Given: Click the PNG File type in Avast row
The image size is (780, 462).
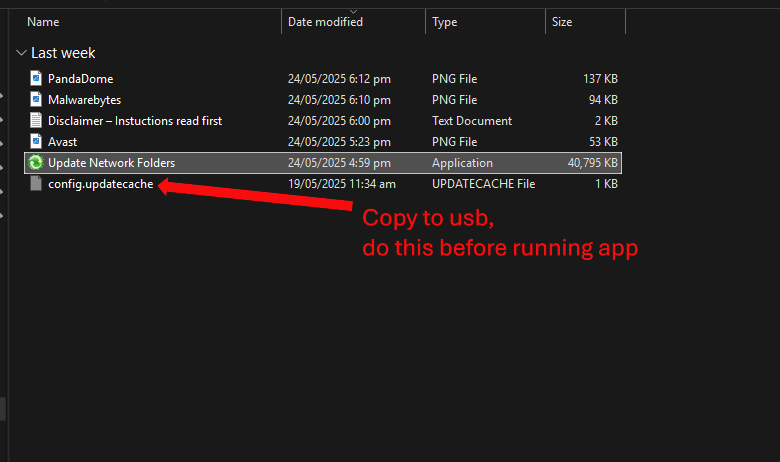Looking at the screenshot, I should pyautogui.click(x=455, y=142).
